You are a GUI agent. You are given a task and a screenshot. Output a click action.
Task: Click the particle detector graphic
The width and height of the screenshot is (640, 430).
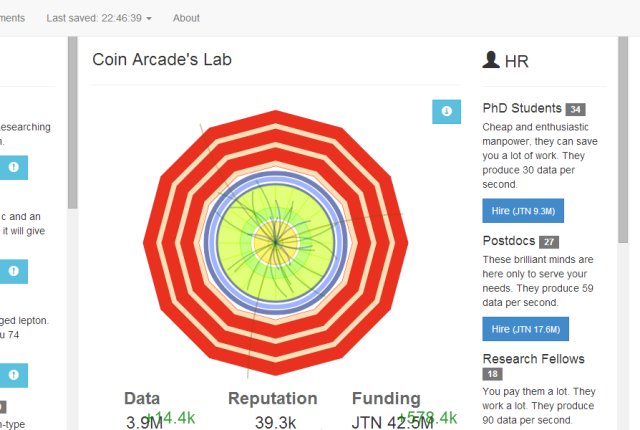coord(276,243)
